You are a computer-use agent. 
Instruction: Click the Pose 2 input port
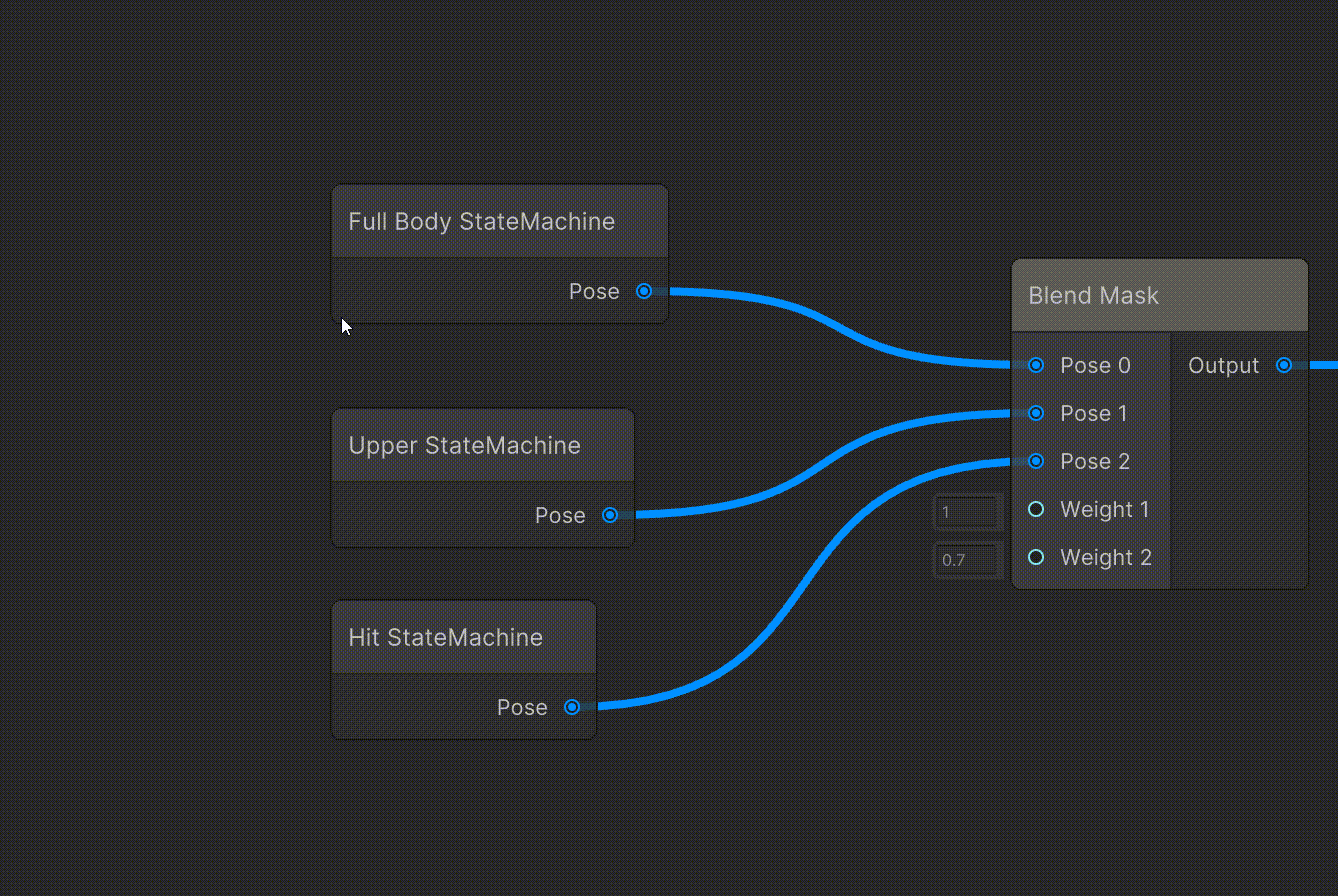click(1036, 462)
